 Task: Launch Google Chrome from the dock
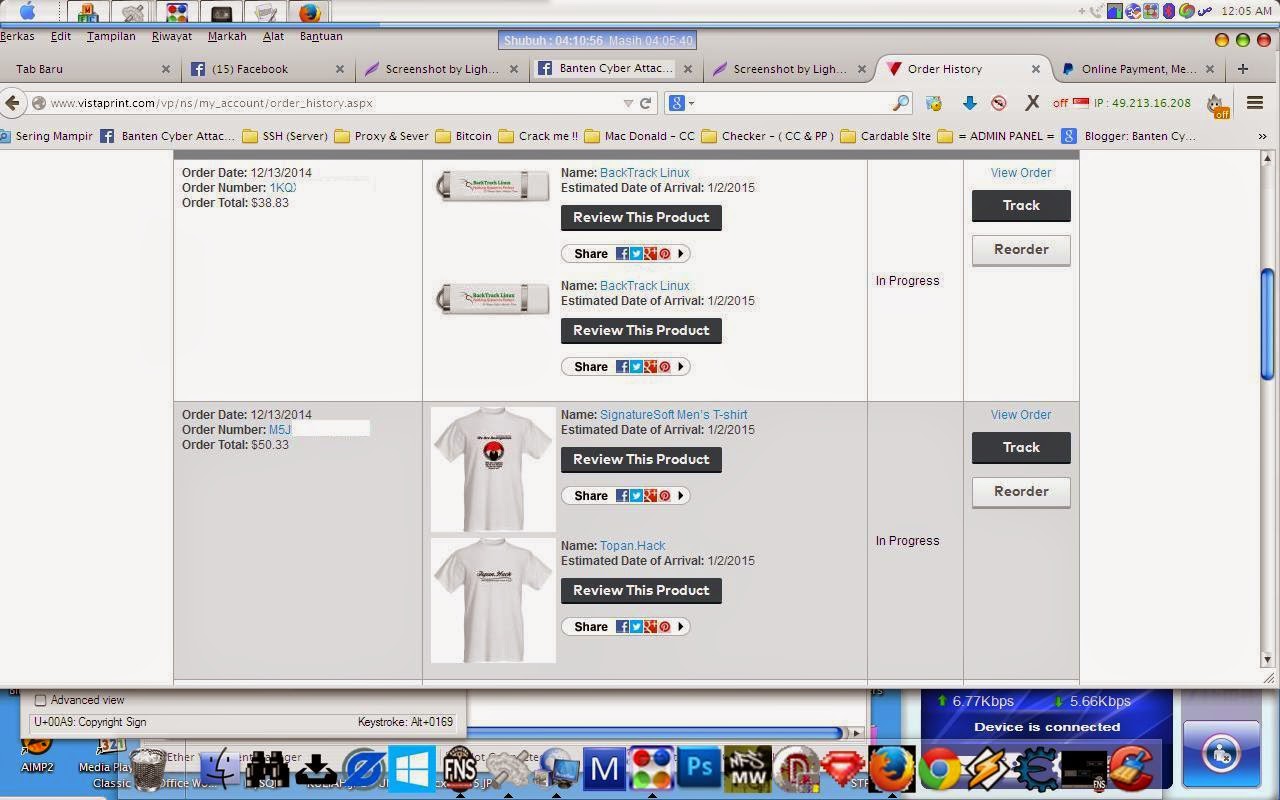tap(940, 769)
